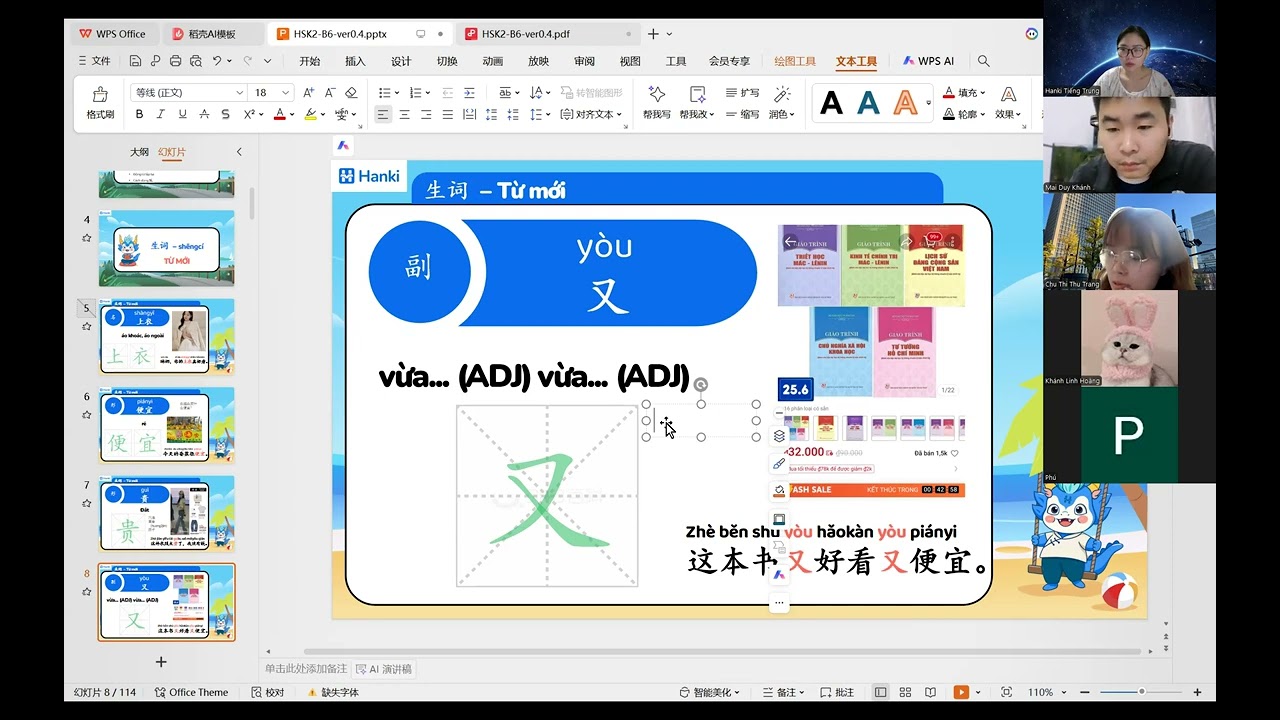The height and width of the screenshot is (720, 1280).
Task: Select slide 5 thumbnail (上衣)
Action: tap(167, 337)
